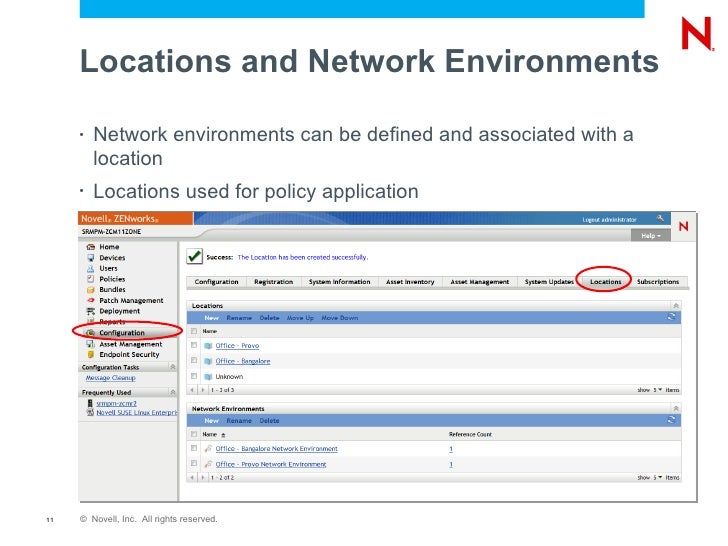This screenshot has height=546, width=728.
Task: Collapse the Locations panel
Action: (x=676, y=306)
